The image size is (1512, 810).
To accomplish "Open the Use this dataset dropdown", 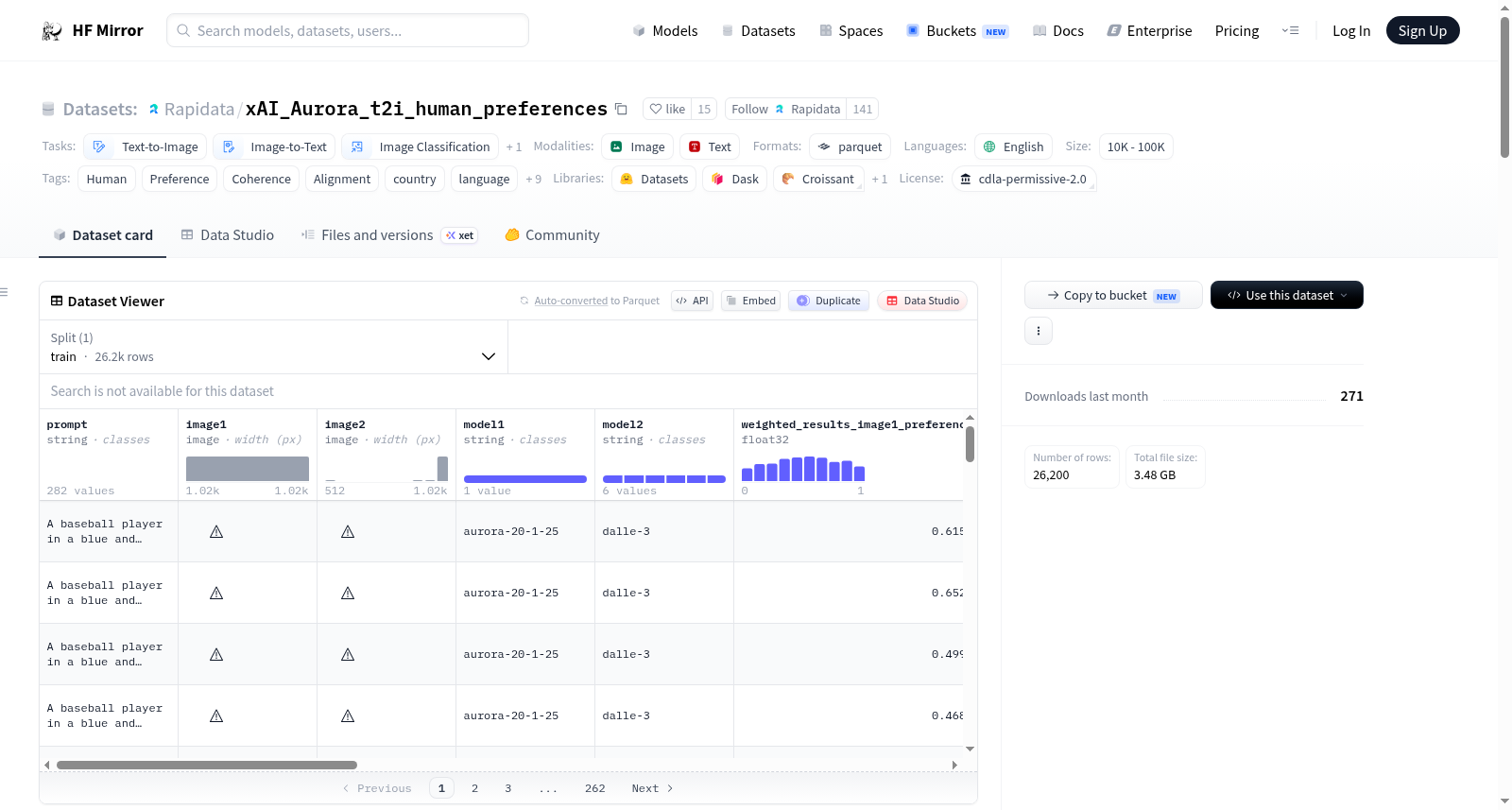I will pyautogui.click(x=1287, y=295).
